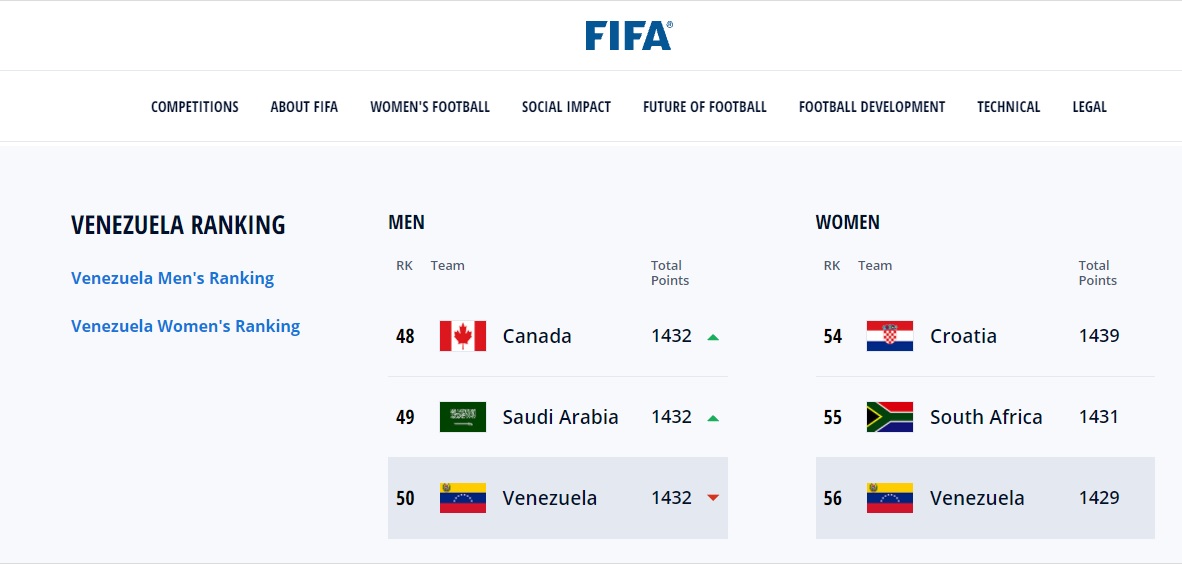Screen dimensions: 1182x565
Task: Click Venezuela flag in Women's table
Action: [890, 498]
